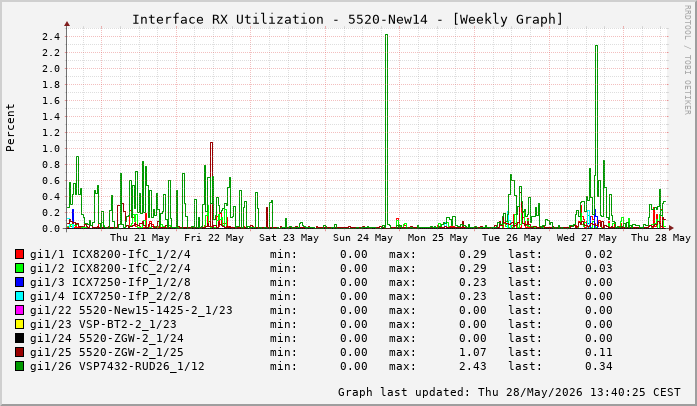
Task: Click the Graph last updated timestamp
Action: pyautogui.click(x=509, y=392)
